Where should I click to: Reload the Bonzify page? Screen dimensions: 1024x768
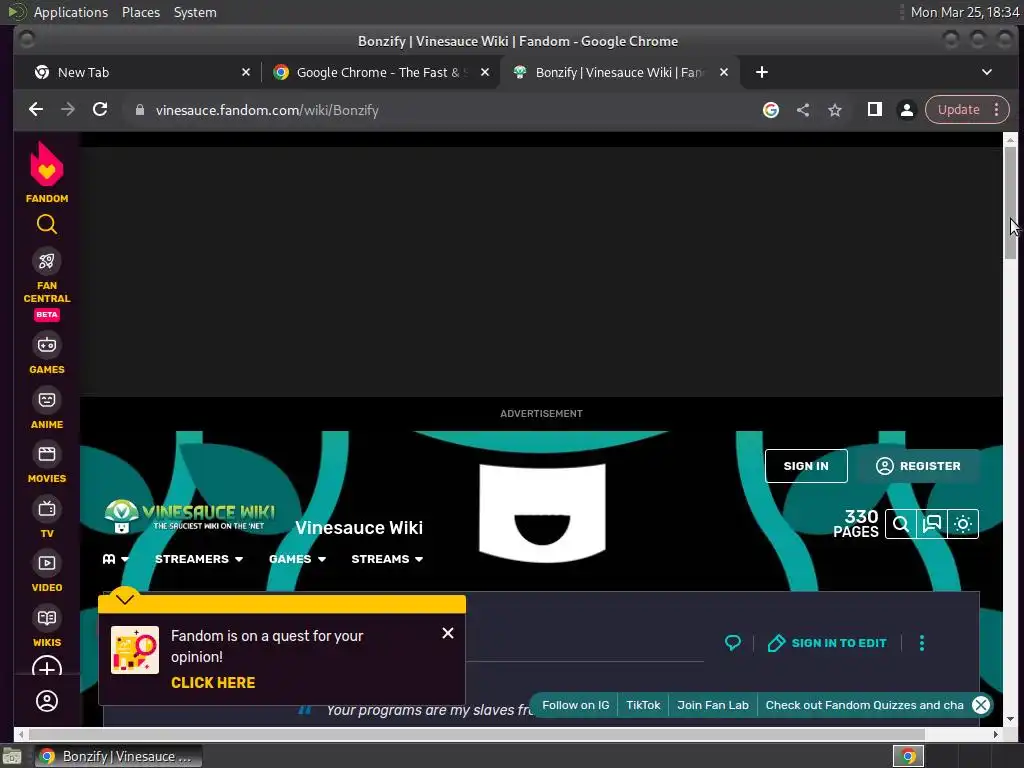100,110
